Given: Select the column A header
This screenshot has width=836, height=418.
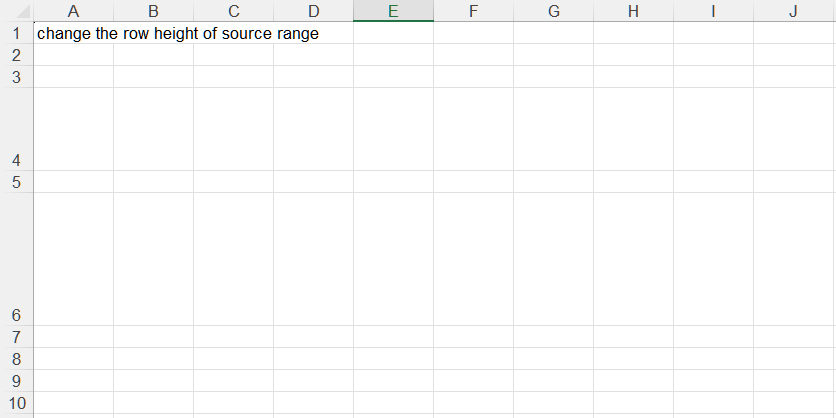Looking at the screenshot, I should 73,11.
